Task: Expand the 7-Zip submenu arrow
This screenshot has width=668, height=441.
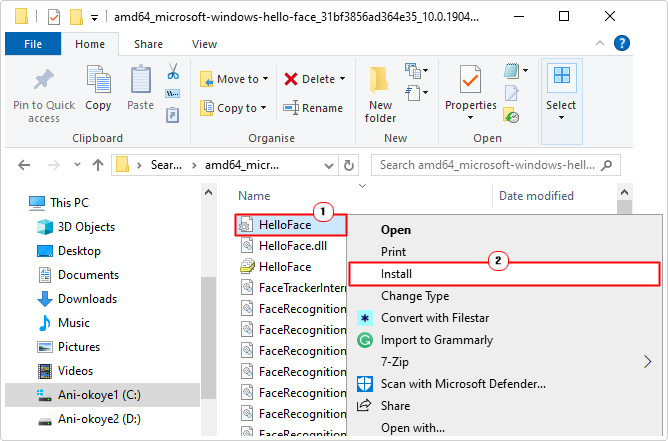Action: 648,362
